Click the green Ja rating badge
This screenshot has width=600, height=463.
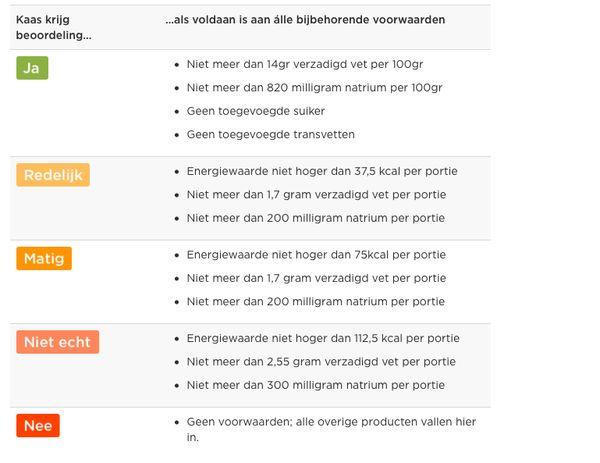[32, 68]
